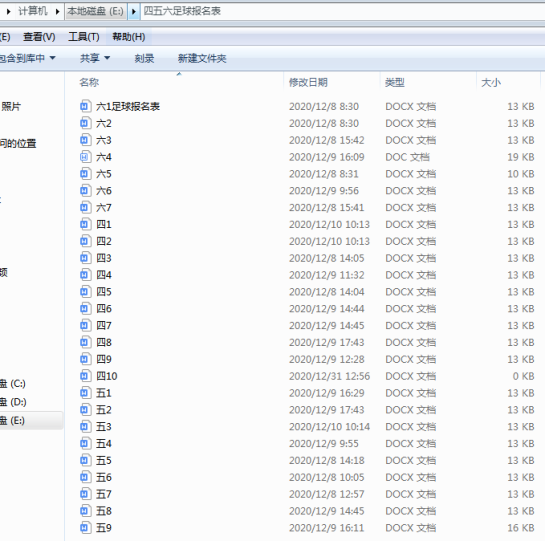Click the file icon next to 五9
The height and width of the screenshot is (542, 546).
[85, 528]
